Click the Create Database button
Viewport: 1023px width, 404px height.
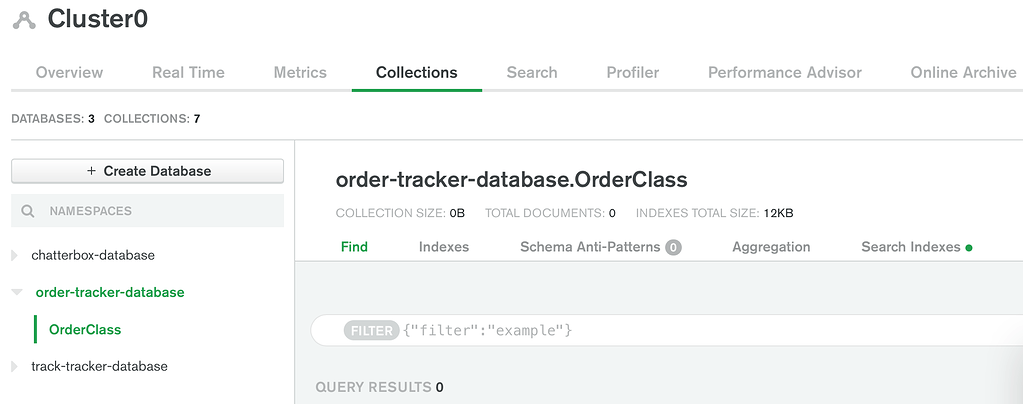click(x=147, y=171)
